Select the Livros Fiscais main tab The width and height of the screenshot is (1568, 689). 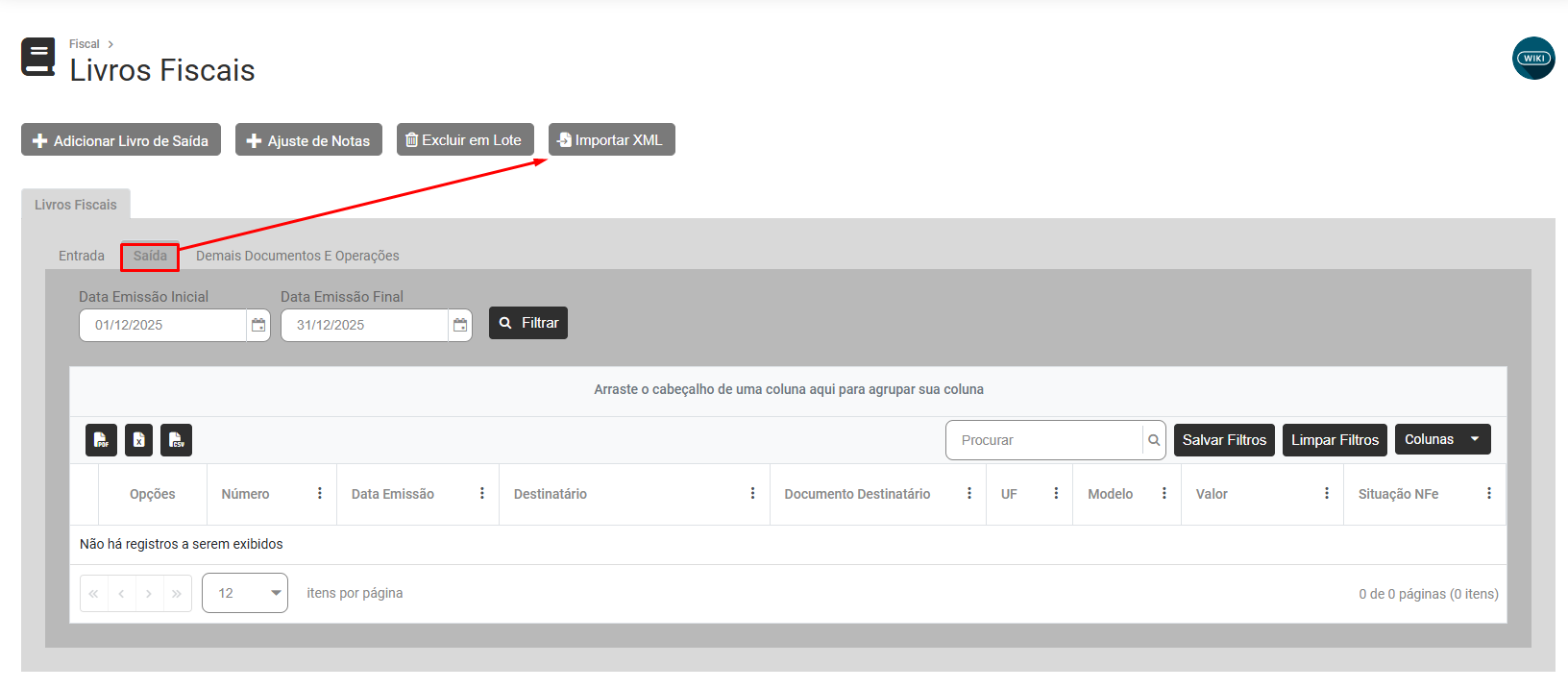click(76, 205)
